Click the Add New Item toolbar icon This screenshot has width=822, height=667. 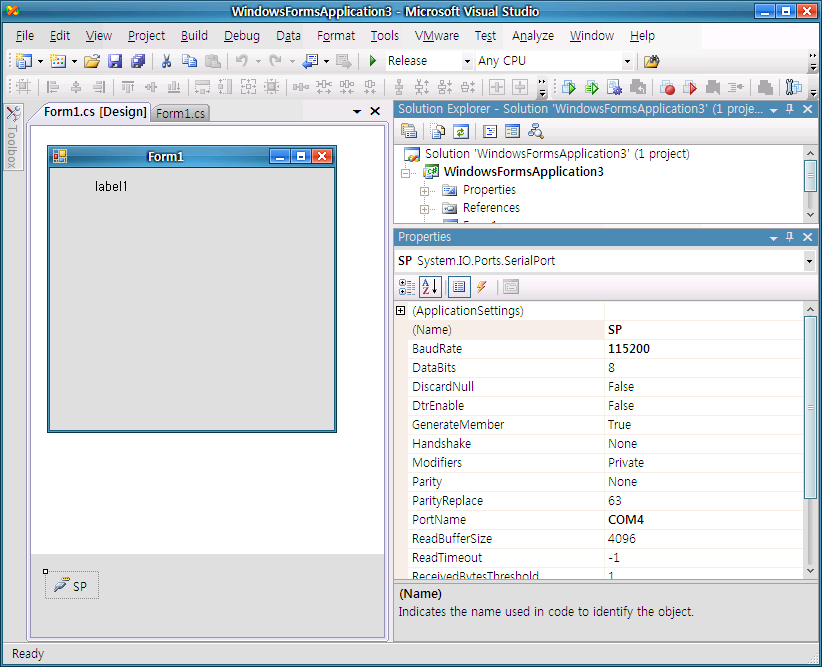point(58,61)
